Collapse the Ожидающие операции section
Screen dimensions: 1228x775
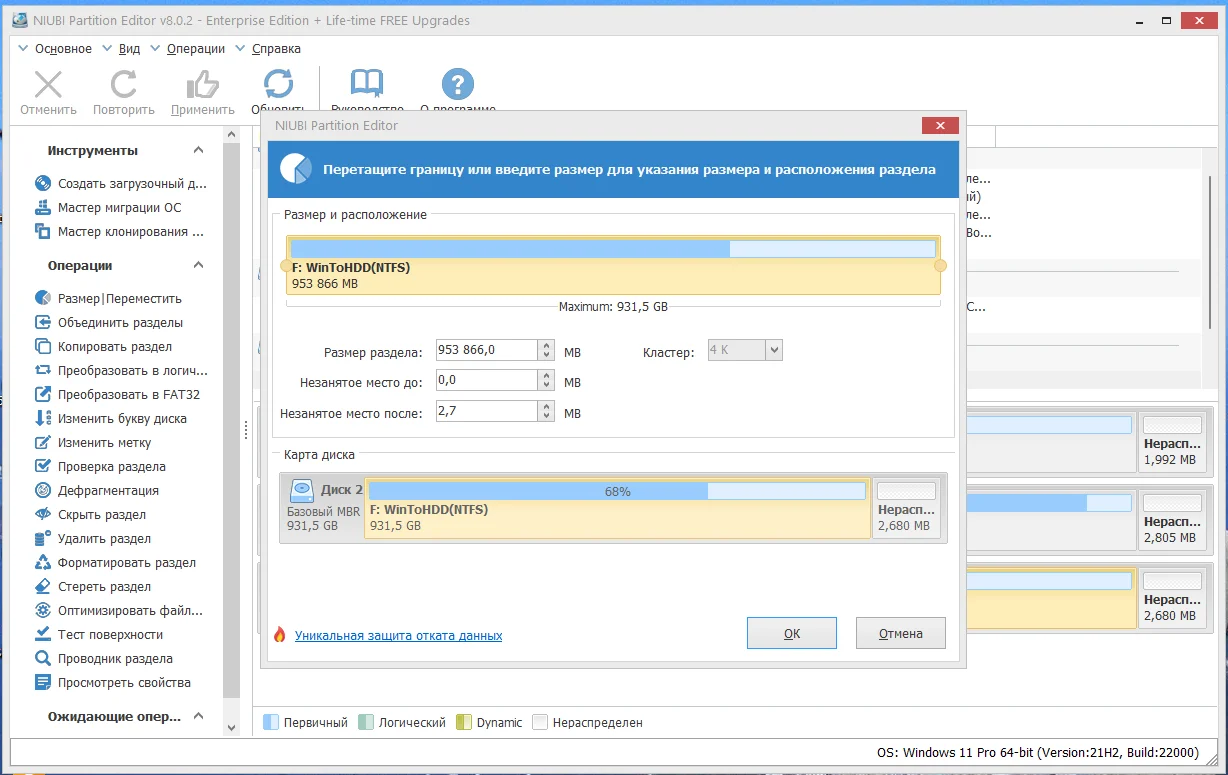198,716
